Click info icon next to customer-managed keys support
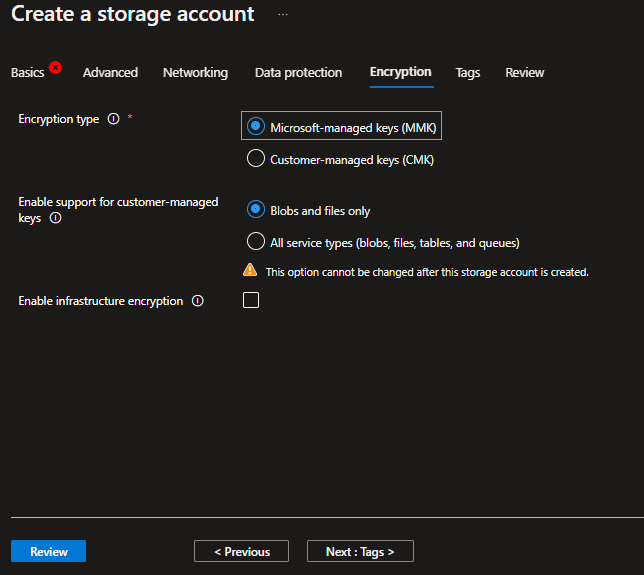Image resolution: width=644 pixels, height=575 pixels. click(55, 218)
